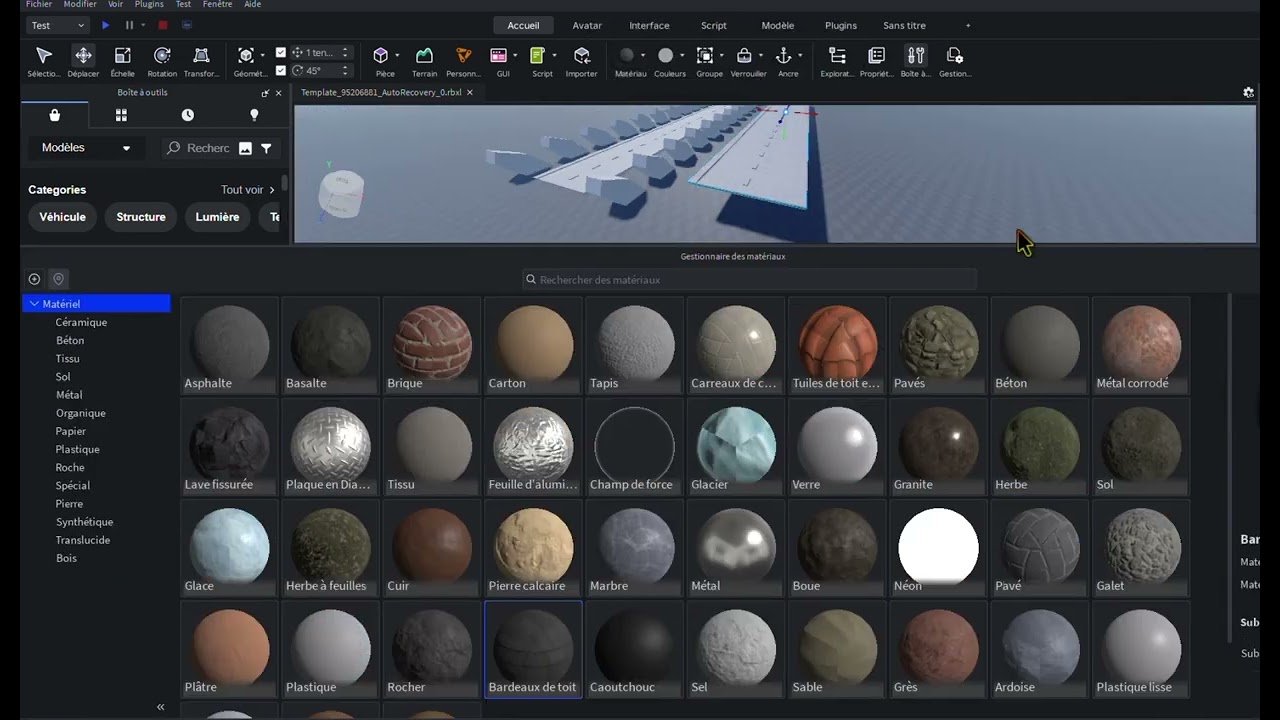Click the Couleurs toolbar icon

coord(665,56)
